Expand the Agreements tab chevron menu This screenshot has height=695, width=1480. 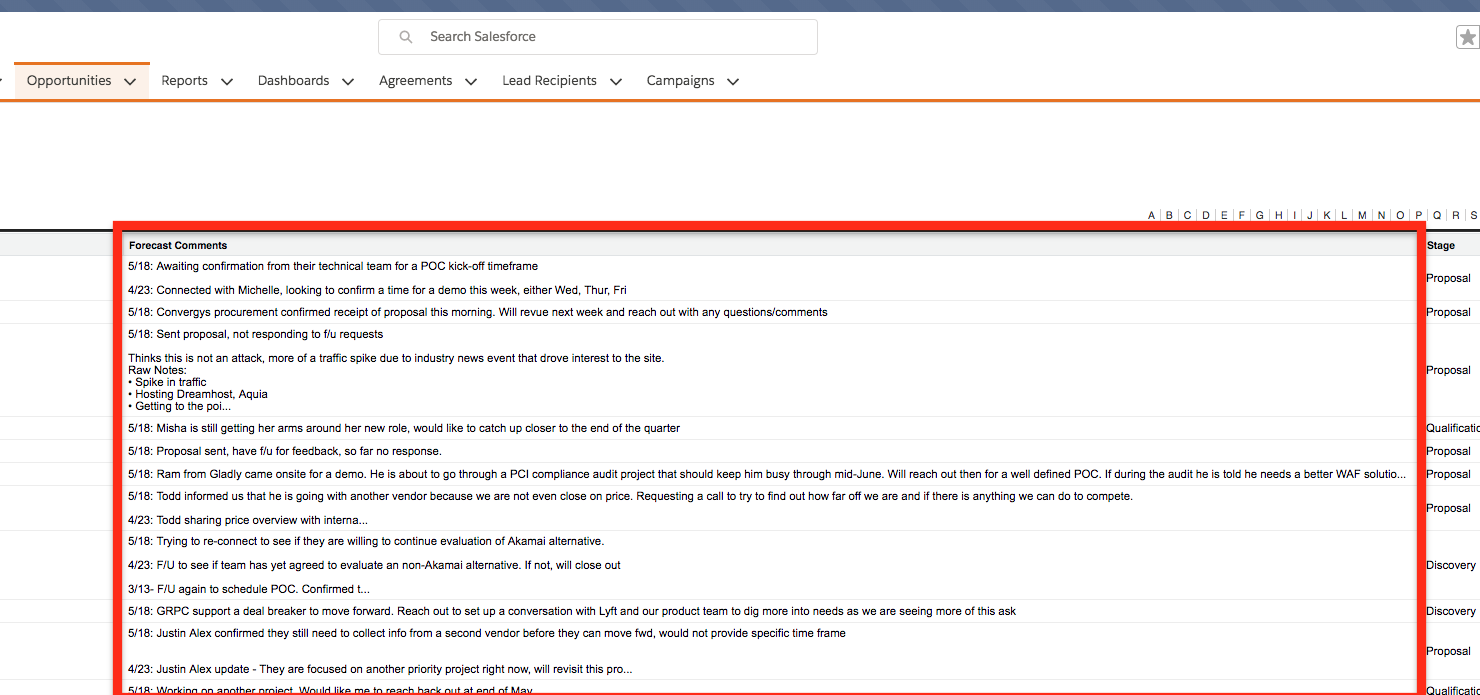coord(470,82)
